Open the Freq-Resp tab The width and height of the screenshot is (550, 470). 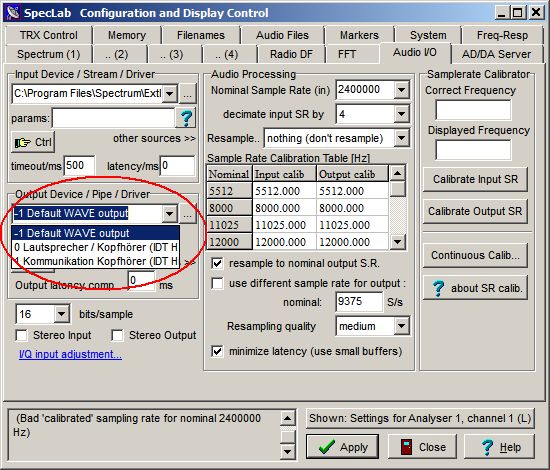502,35
